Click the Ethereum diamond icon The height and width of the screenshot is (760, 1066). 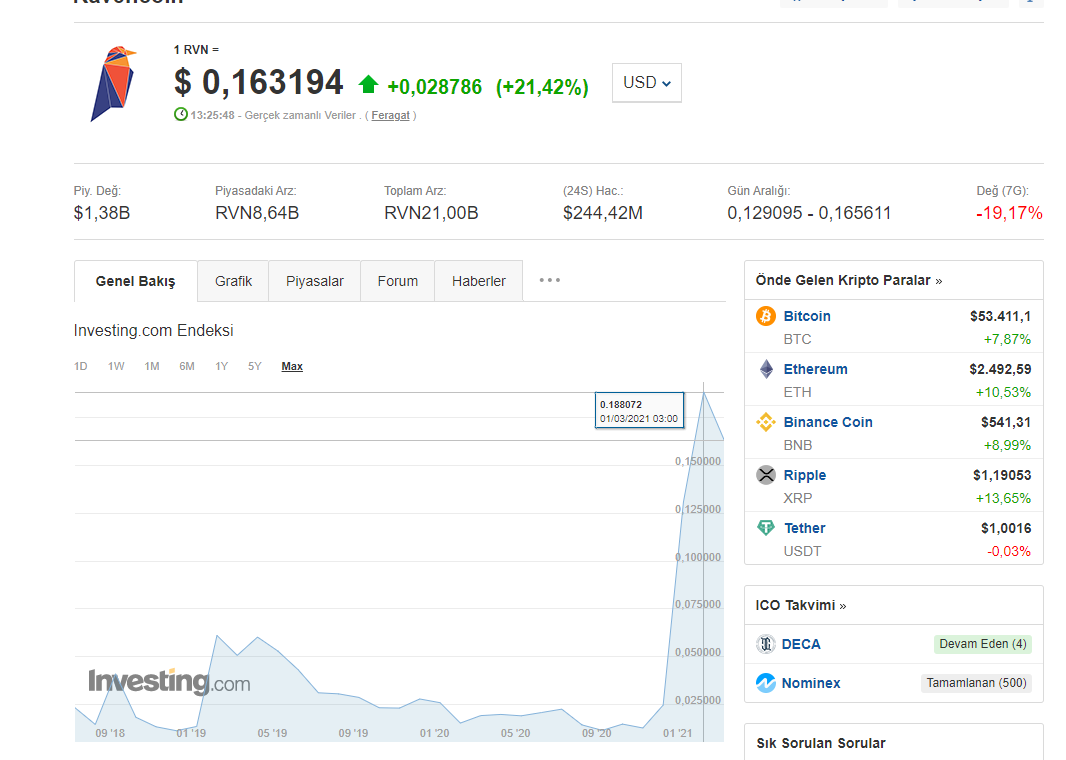point(766,369)
